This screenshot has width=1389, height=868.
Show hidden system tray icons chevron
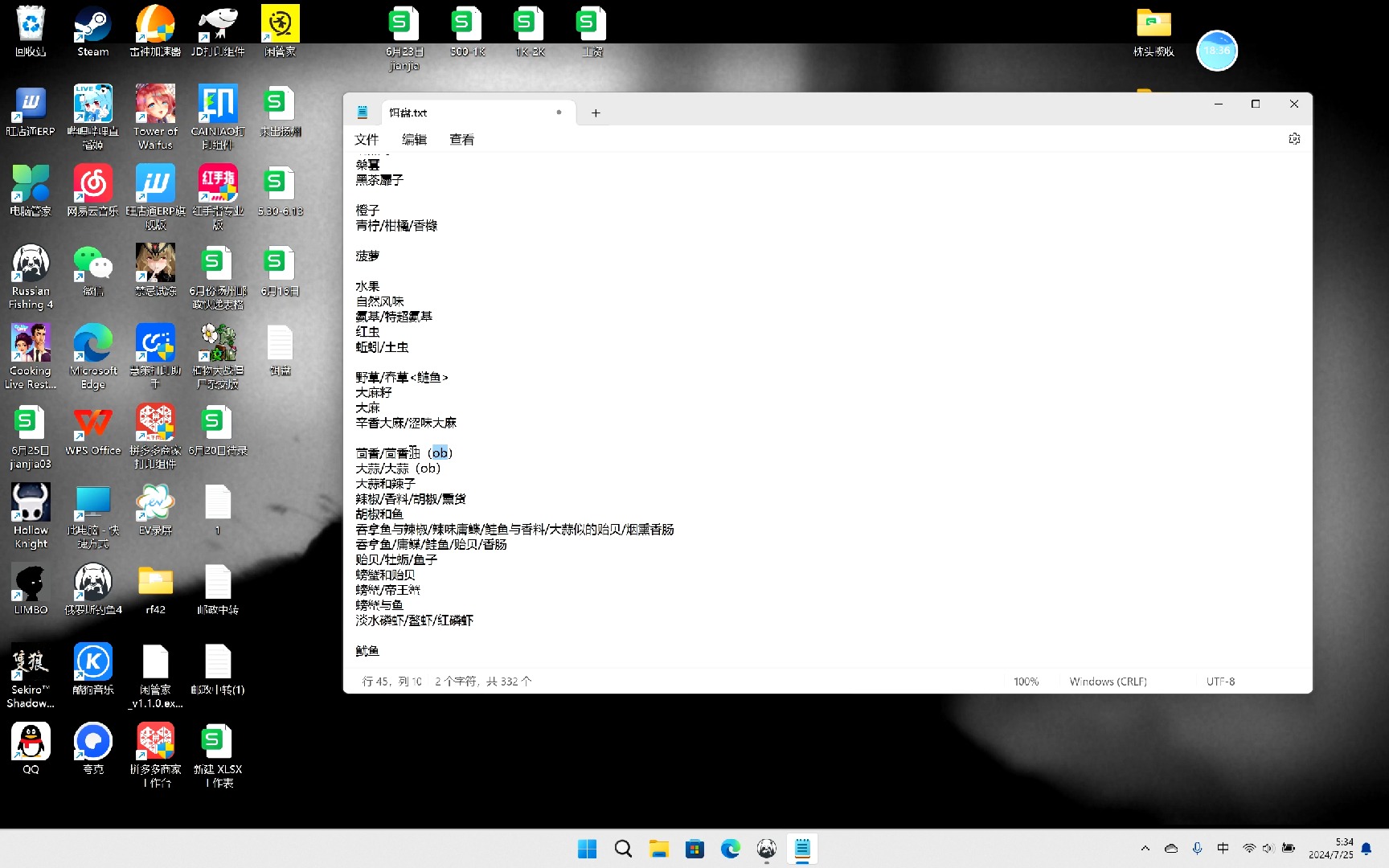[x=1145, y=849]
